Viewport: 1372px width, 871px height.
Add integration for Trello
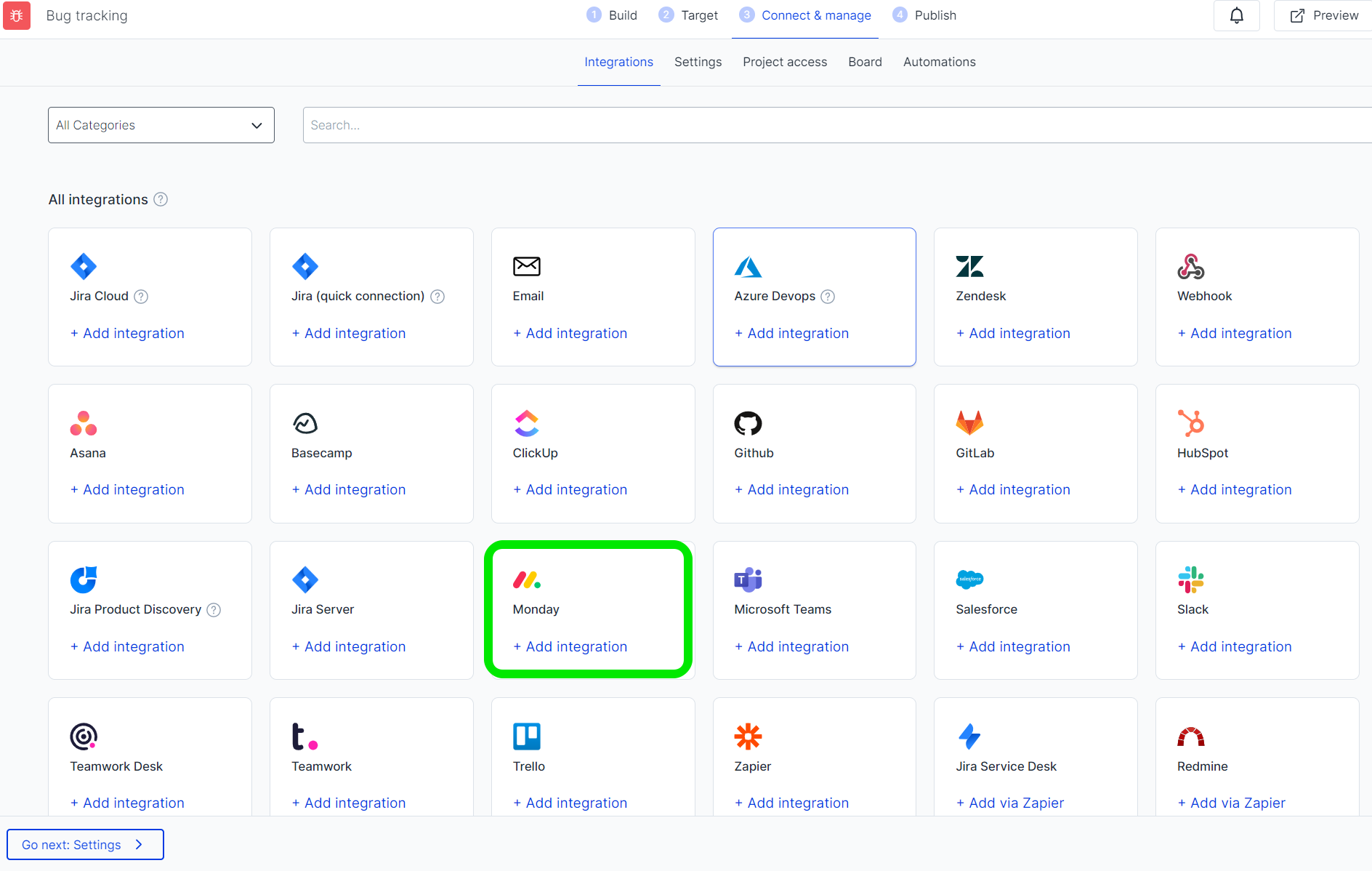pyautogui.click(x=570, y=803)
